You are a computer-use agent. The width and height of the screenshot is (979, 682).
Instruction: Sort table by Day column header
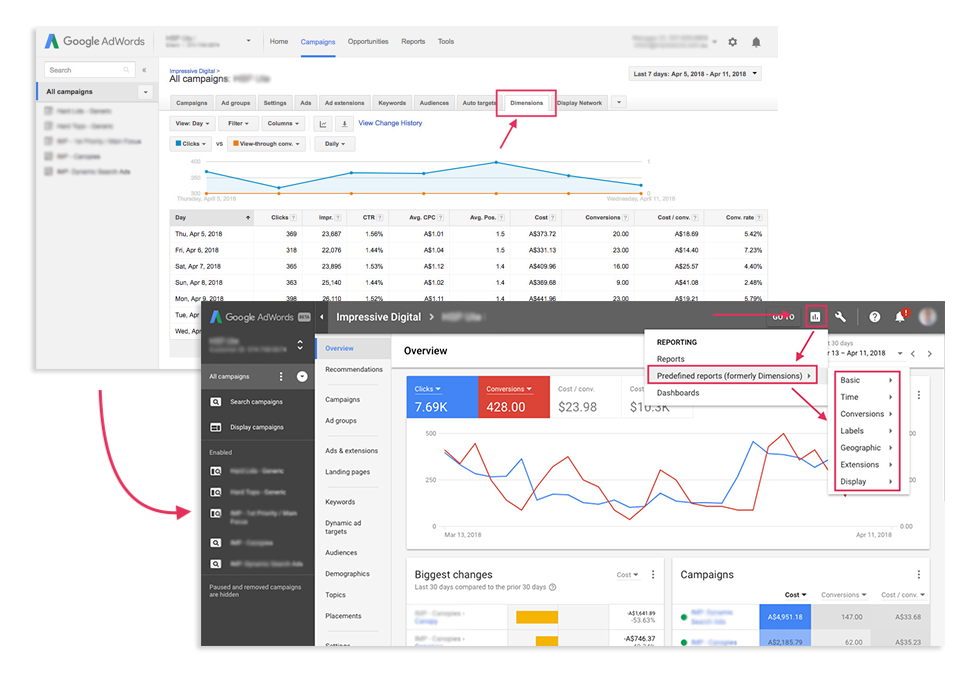(212, 217)
